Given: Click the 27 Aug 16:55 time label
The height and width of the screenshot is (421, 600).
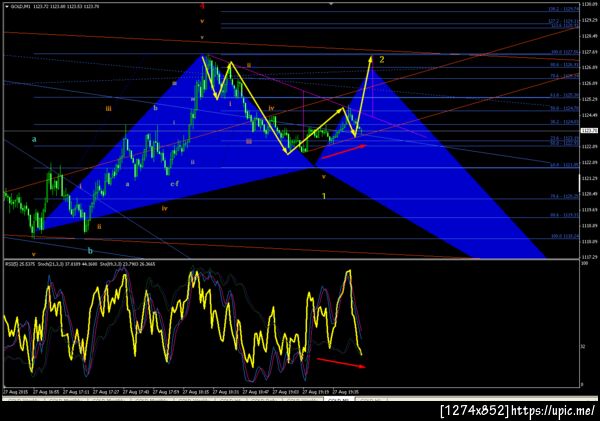Looking at the screenshot, I should click(x=46, y=392).
